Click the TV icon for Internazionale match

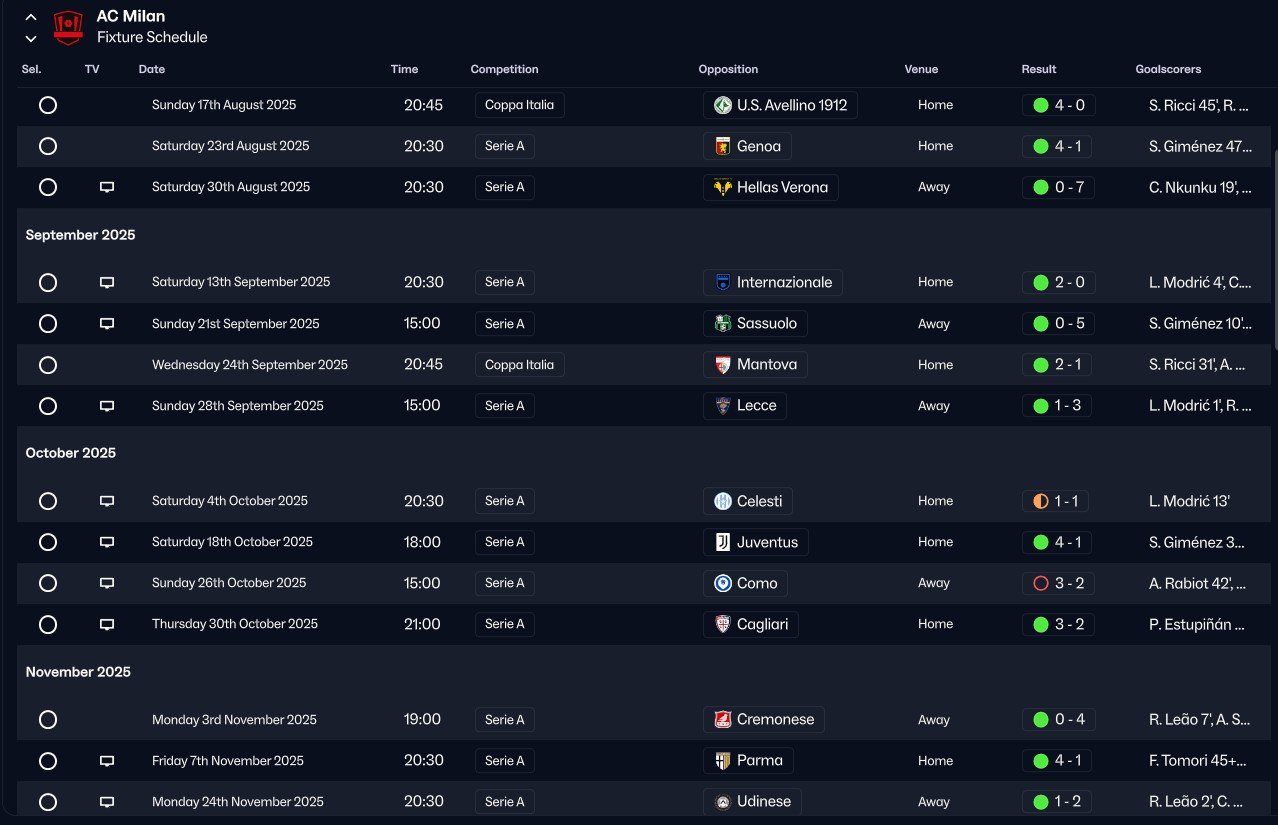(107, 283)
